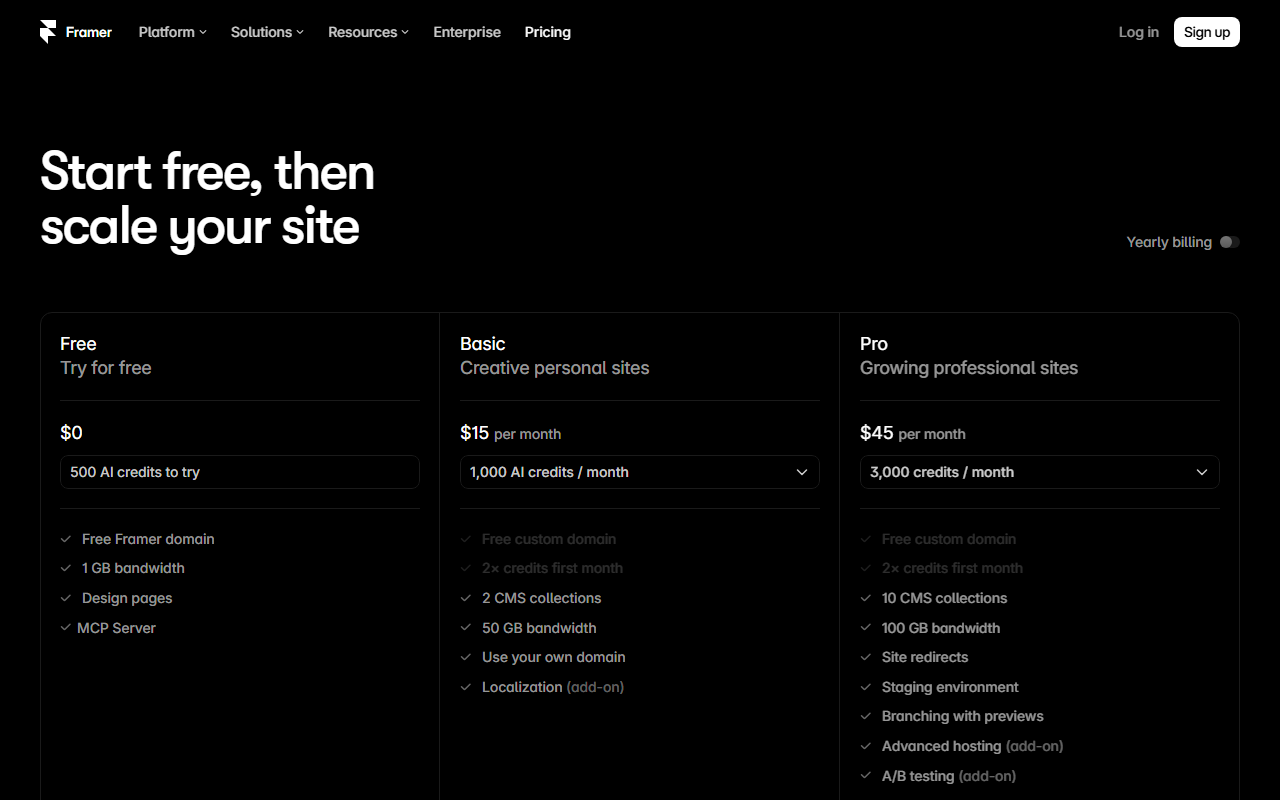
Task: Click the Basic plan title
Action: 483,344
